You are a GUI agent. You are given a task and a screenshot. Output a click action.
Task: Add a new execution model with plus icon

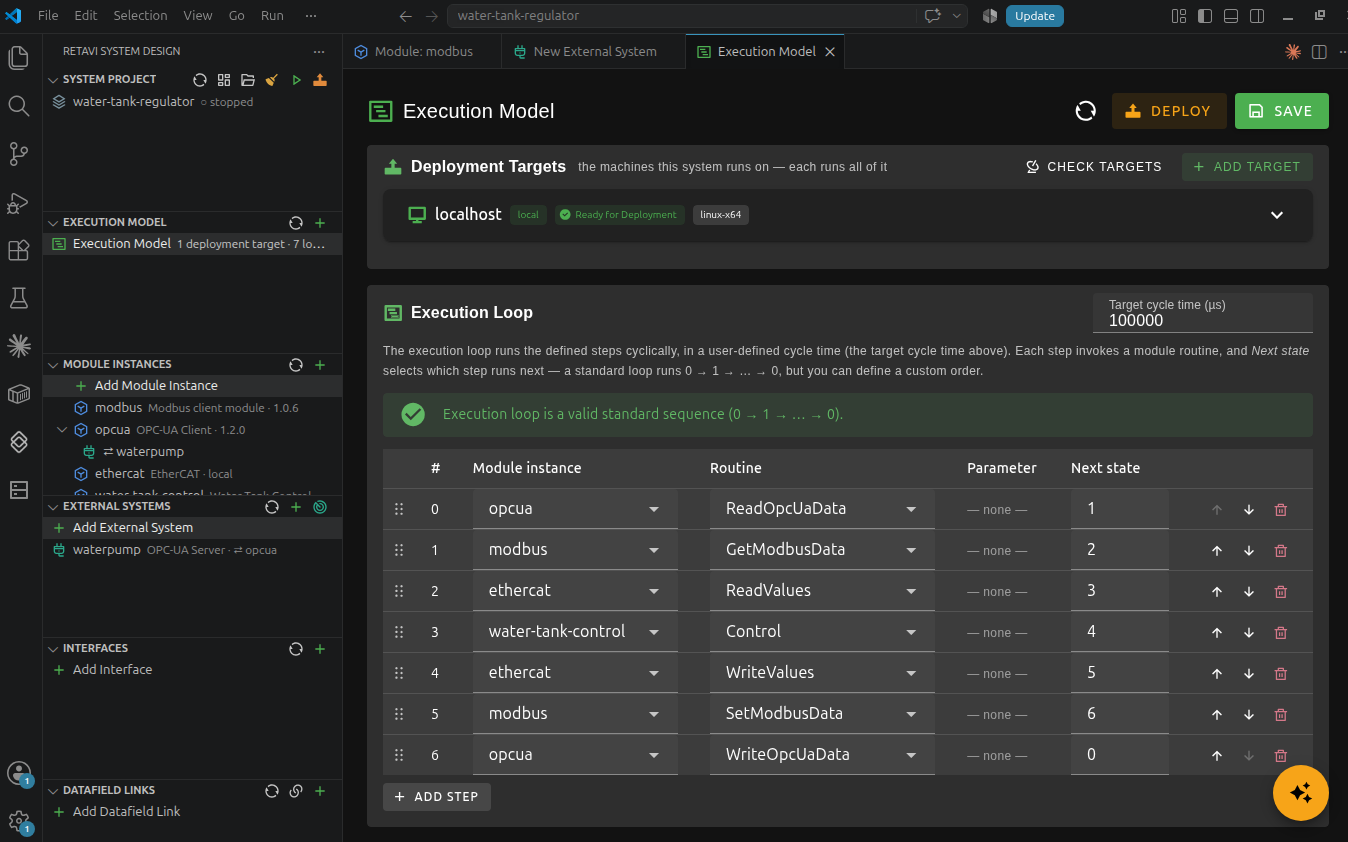[x=320, y=223]
